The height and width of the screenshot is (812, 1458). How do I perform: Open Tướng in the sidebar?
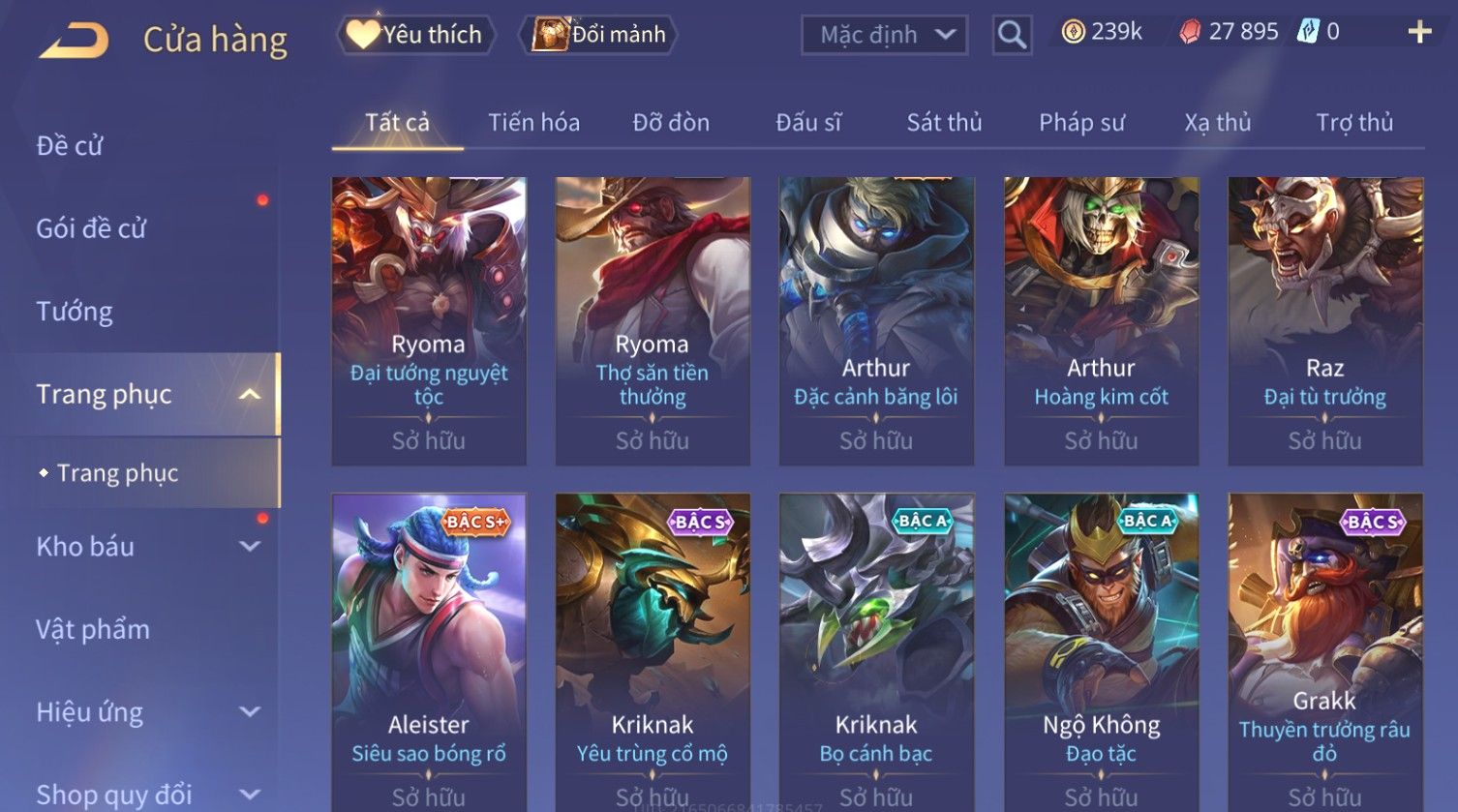[75, 312]
